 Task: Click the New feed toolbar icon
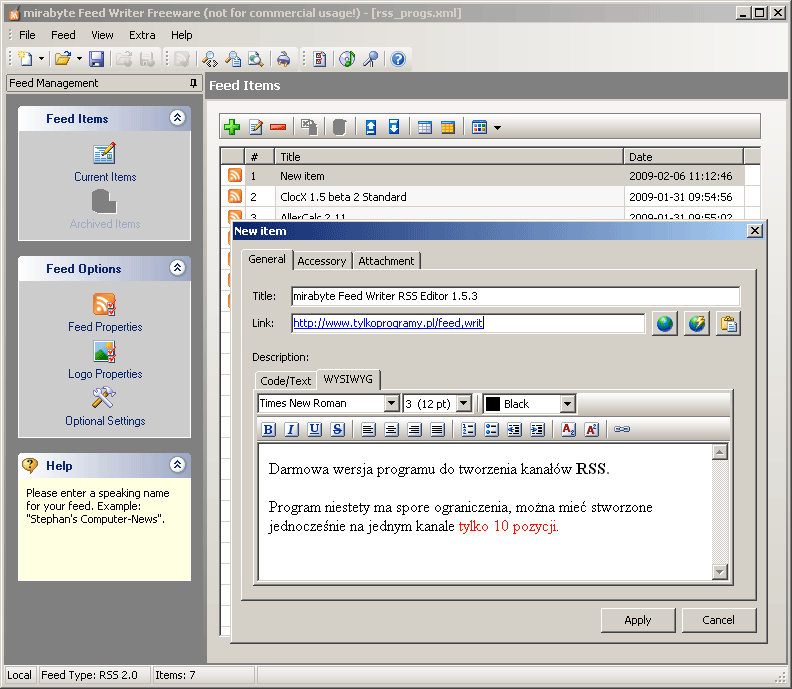click(x=25, y=59)
